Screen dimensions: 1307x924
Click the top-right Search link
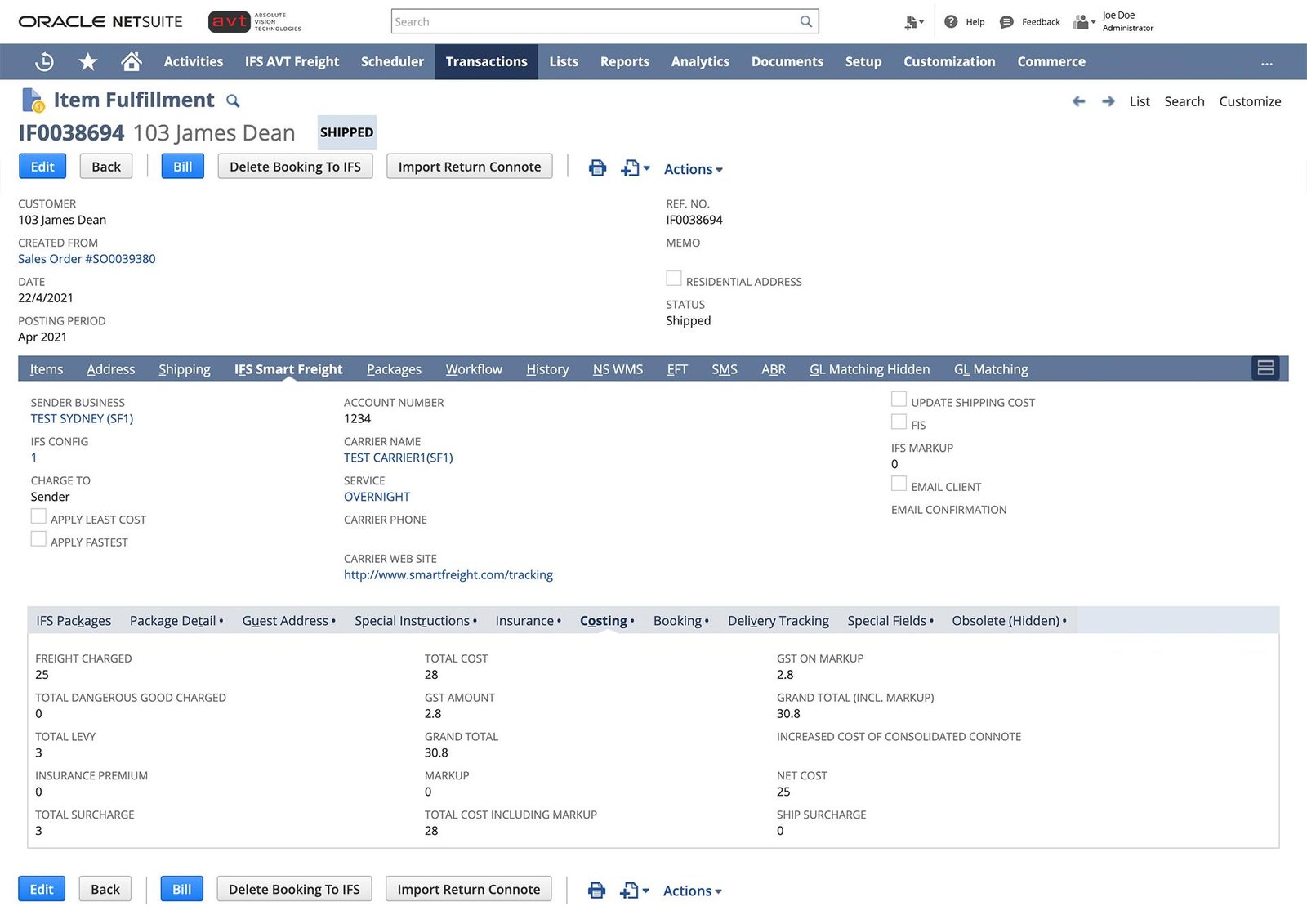tap(1184, 101)
